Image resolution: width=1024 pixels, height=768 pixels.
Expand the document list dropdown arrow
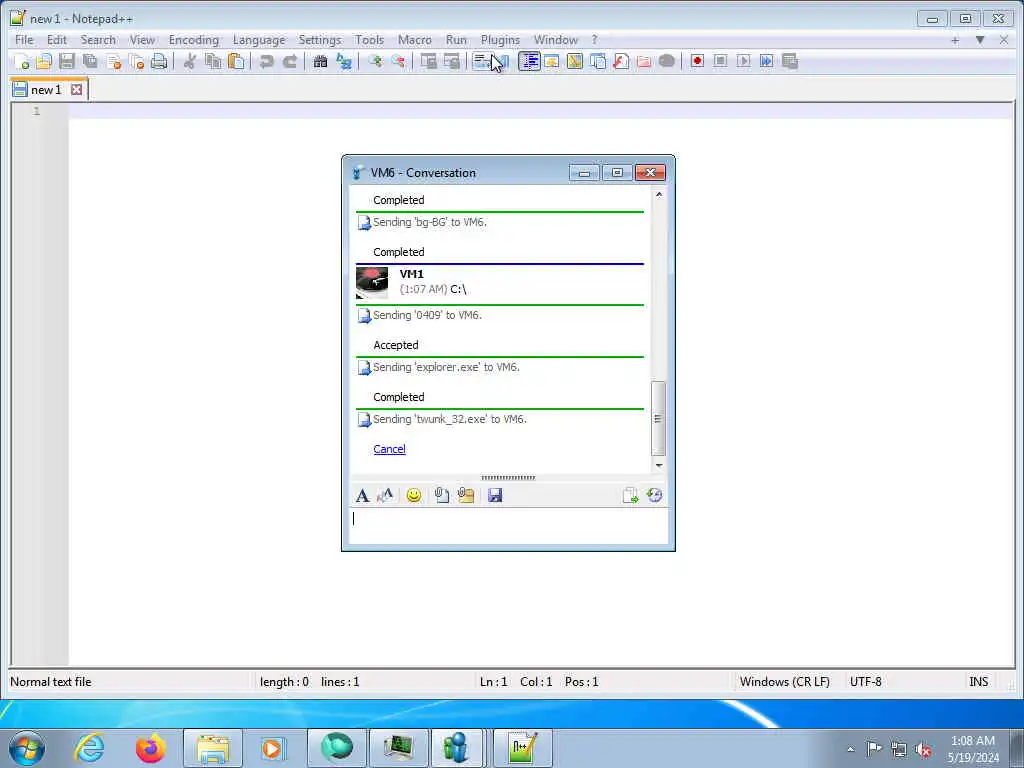pos(980,40)
